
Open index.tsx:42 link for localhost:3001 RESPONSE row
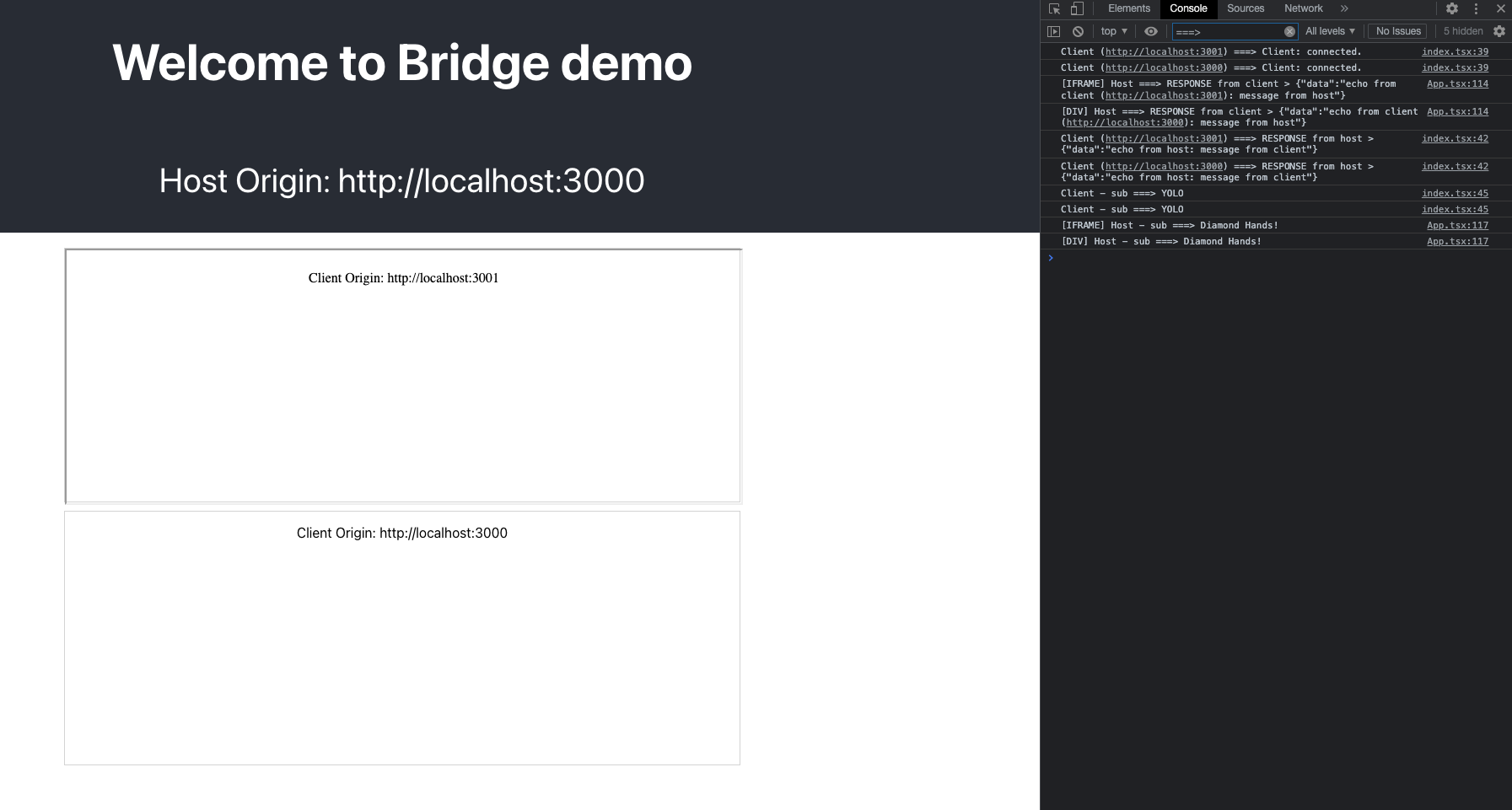point(1455,138)
